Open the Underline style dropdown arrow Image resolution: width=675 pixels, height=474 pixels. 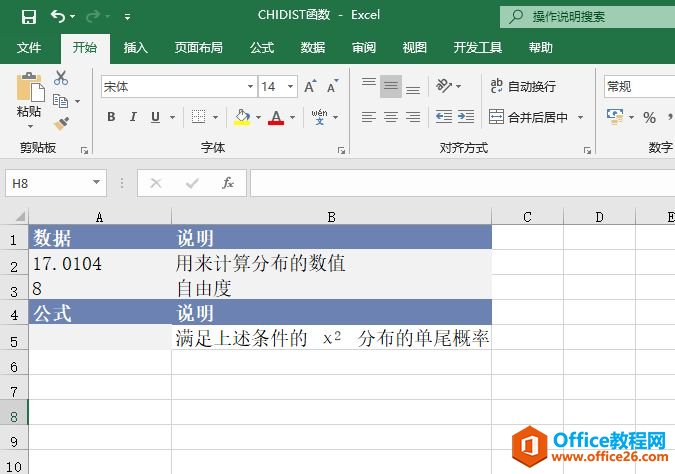click(173, 117)
